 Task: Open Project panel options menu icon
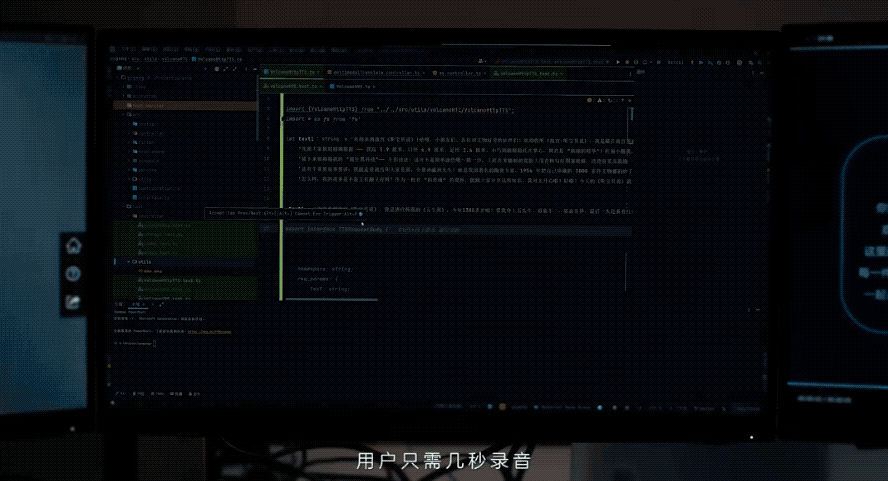pos(245,69)
